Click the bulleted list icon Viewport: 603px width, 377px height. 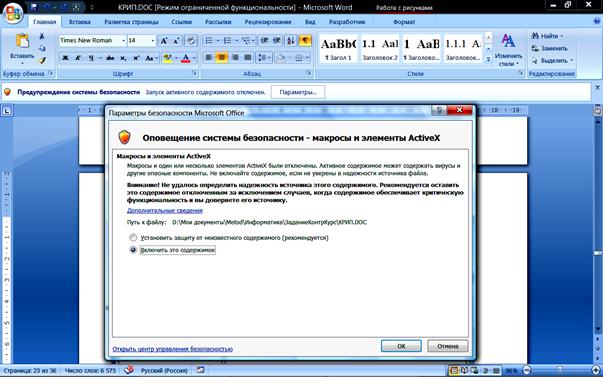[208, 40]
